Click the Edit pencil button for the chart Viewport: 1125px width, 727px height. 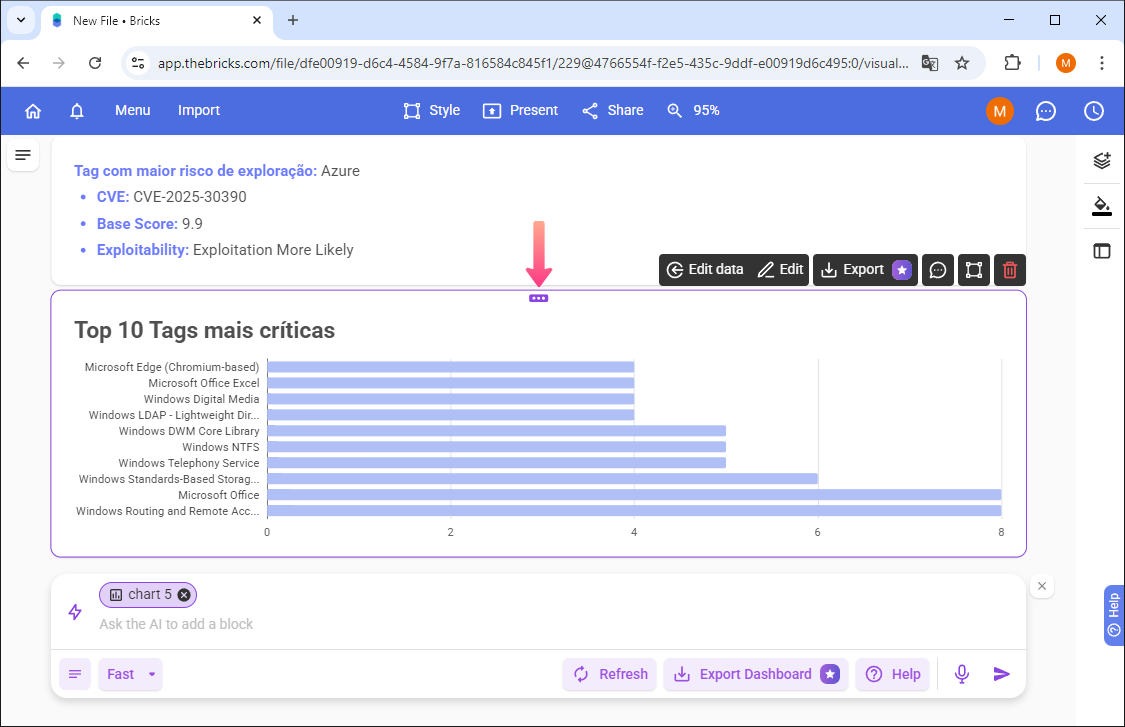[x=781, y=270]
